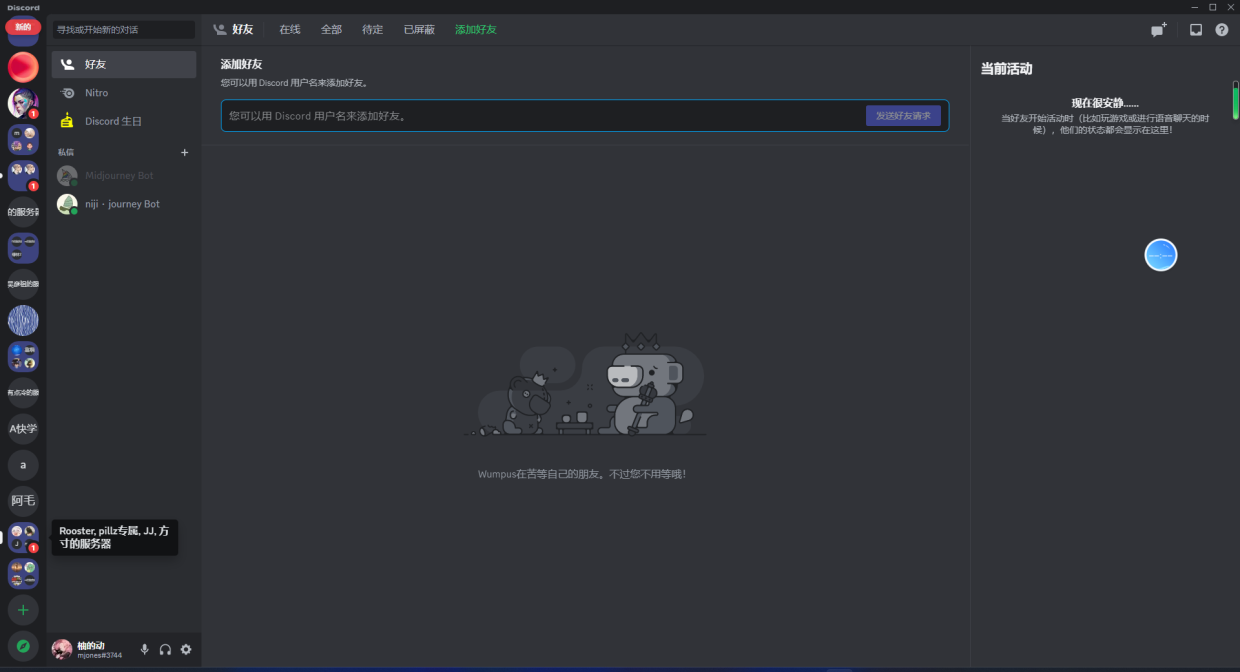
Task: Open niji・journey Bot direct message
Action: click(x=124, y=204)
